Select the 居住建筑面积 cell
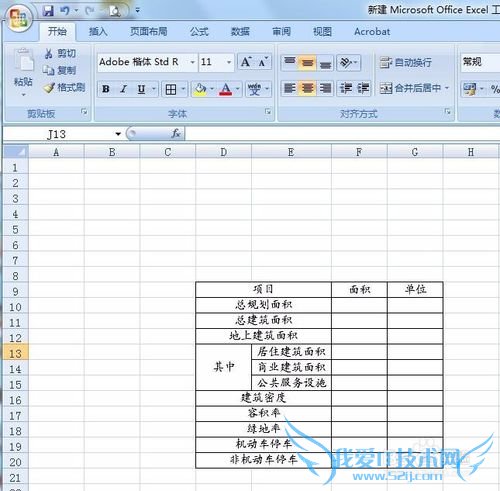 click(x=291, y=352)
